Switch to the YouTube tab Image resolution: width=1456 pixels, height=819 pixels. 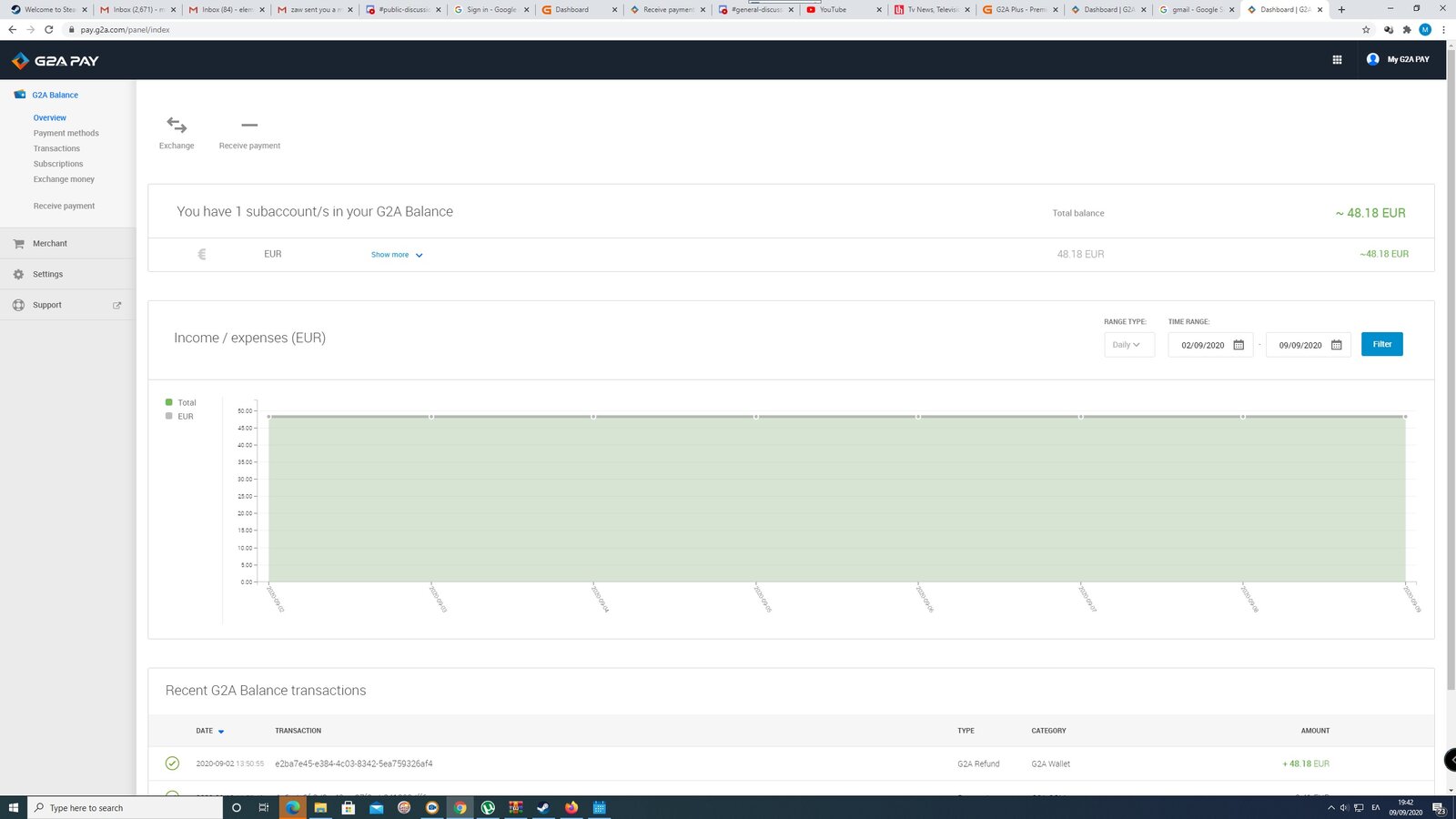point(842,10)
